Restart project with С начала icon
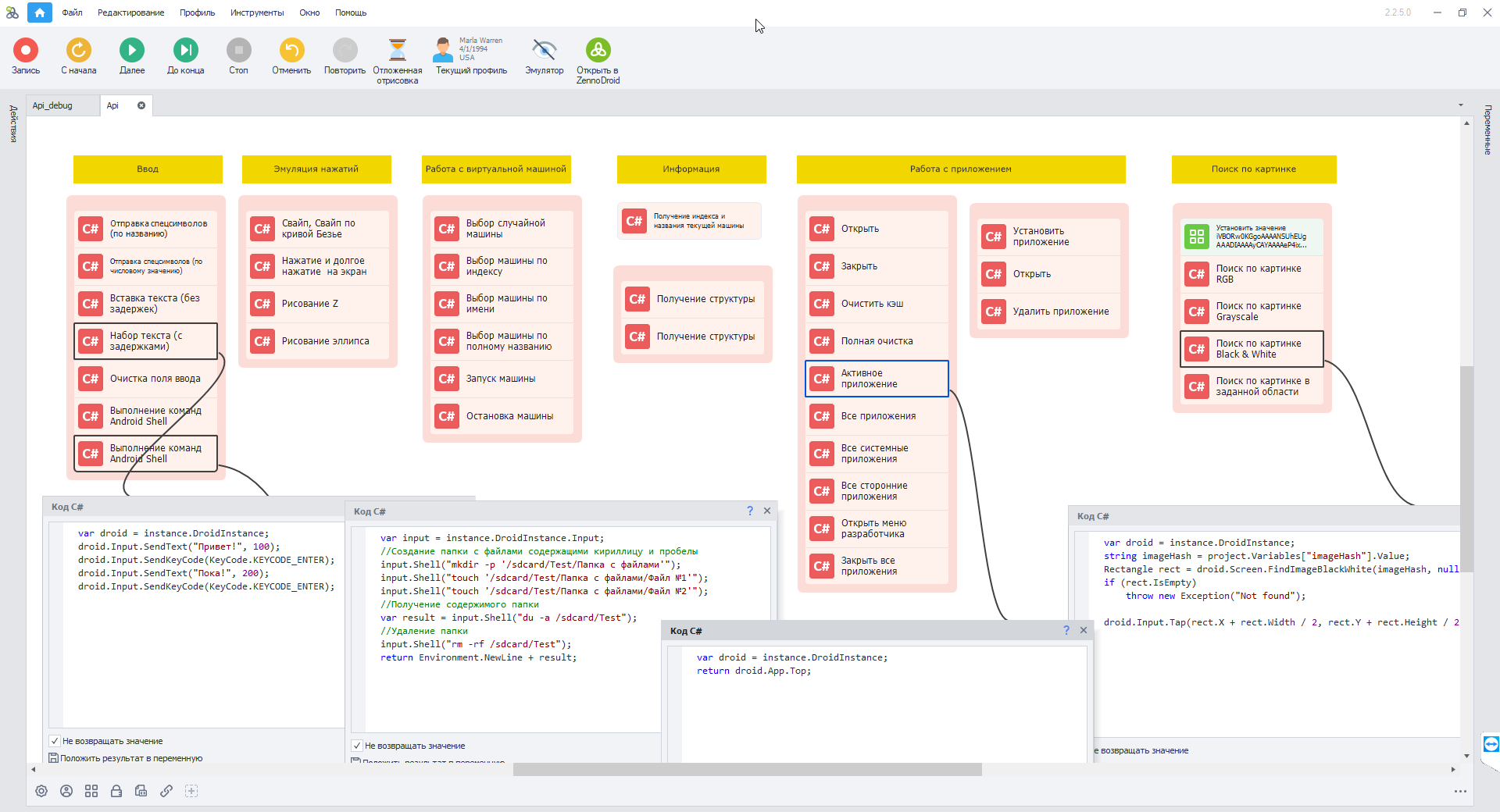The height and width of the screenshot is (812, 1500). pos(78,51)
